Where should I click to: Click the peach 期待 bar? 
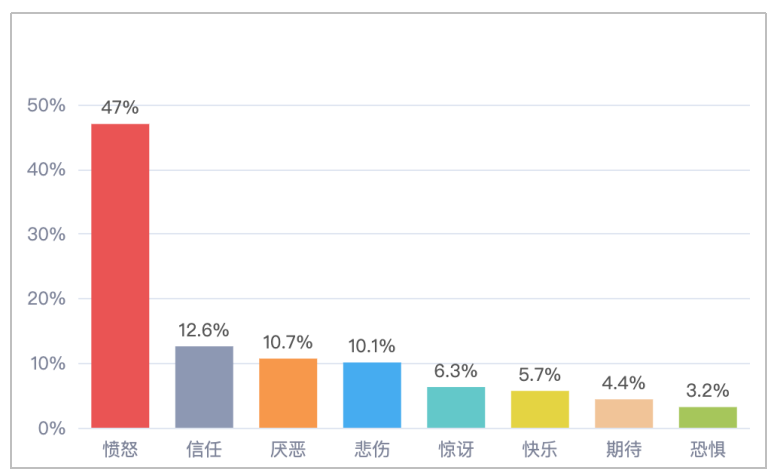pyautogui.click(x=624, y=414)
